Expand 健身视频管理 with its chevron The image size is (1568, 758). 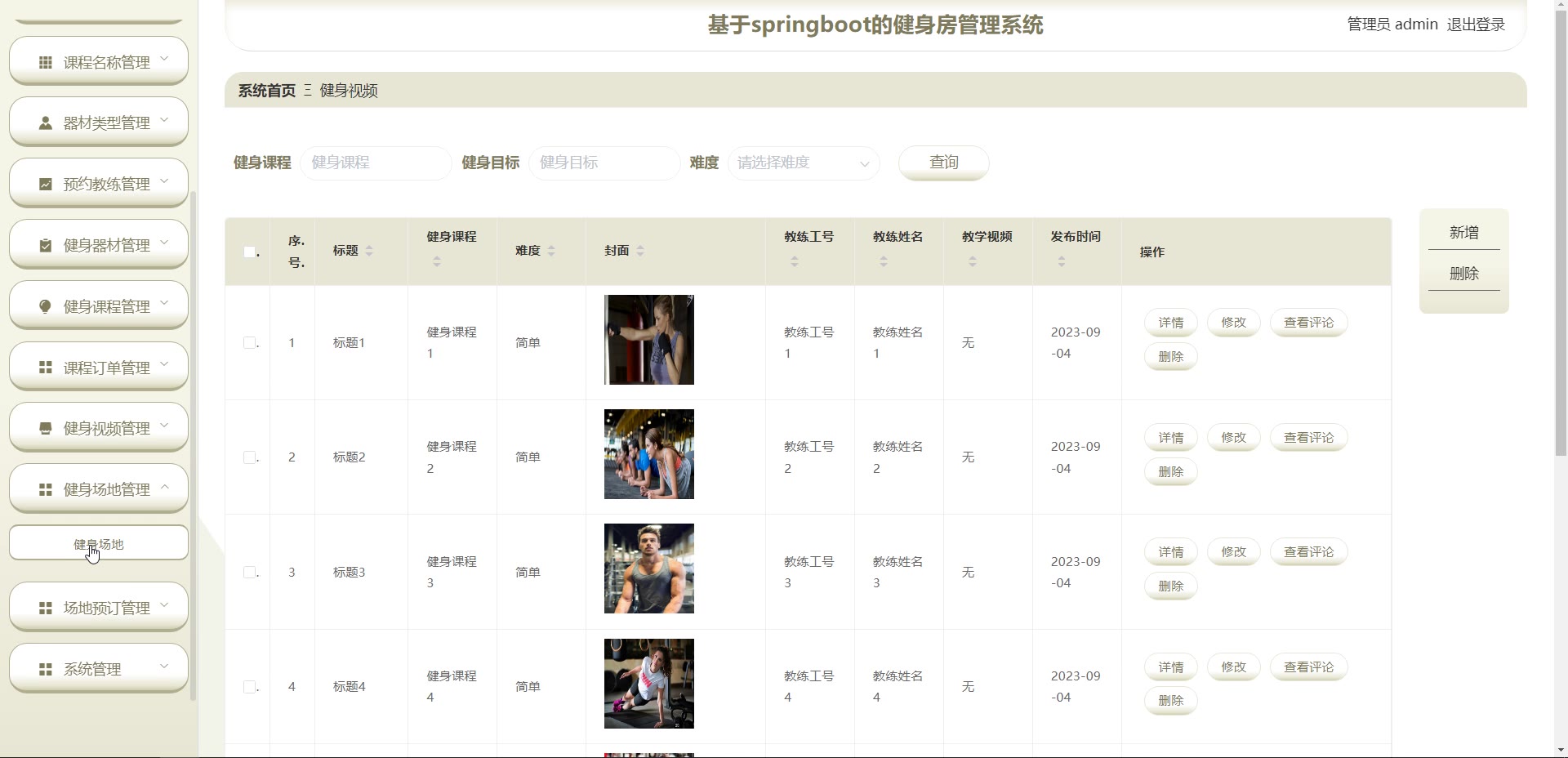(164, 425)
